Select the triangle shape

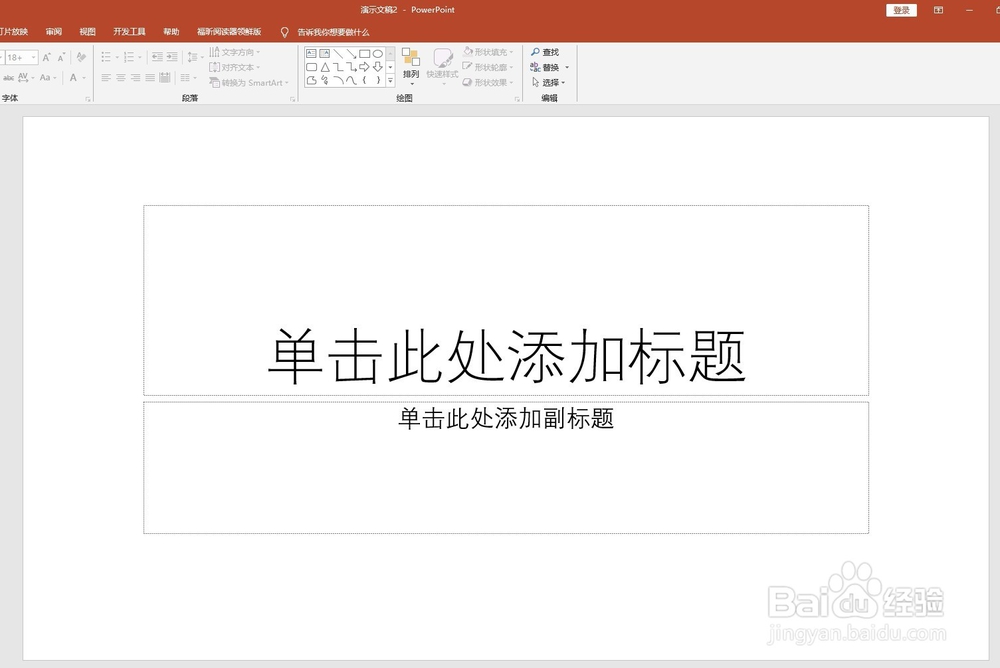point(325,67)
